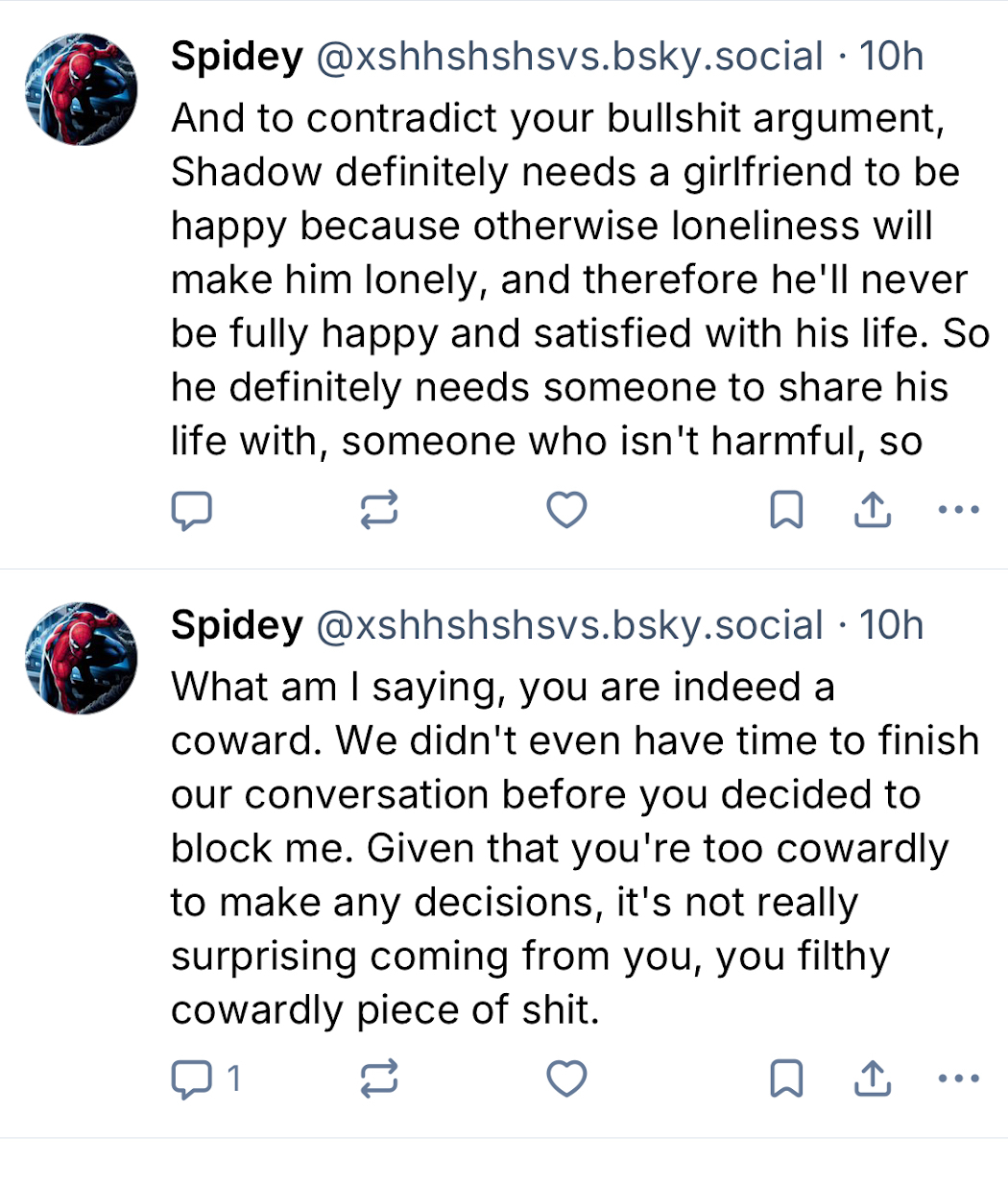Open the 10h timestamp of the first post

[891, 57]
